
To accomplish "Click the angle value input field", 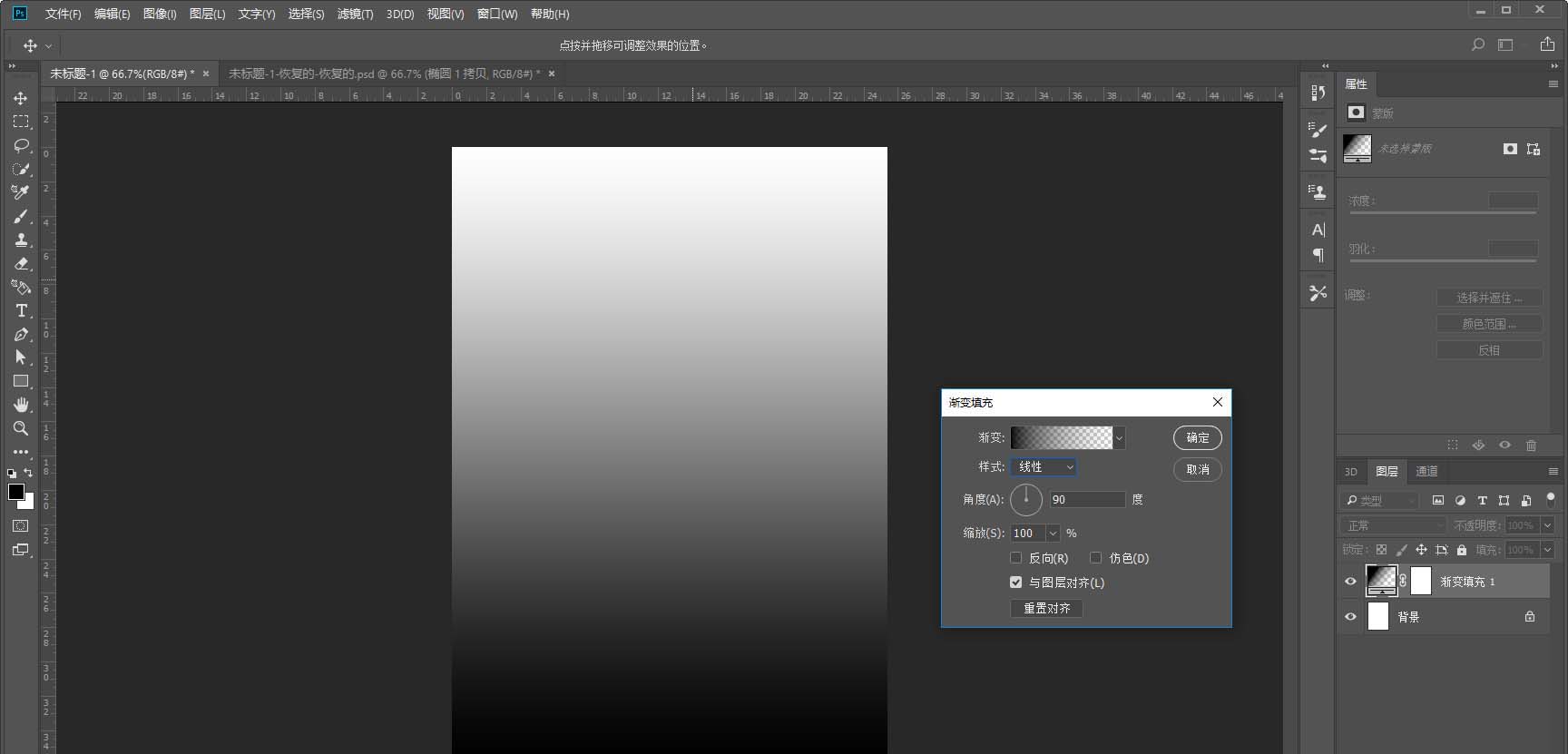I will click(1087, 499).
